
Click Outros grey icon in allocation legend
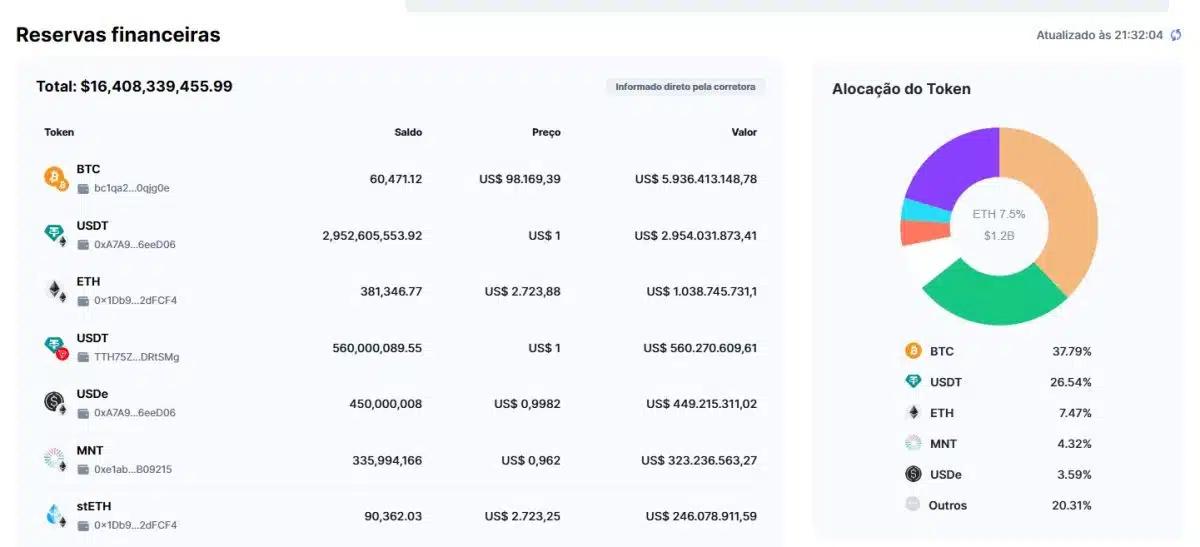[912, 505]
